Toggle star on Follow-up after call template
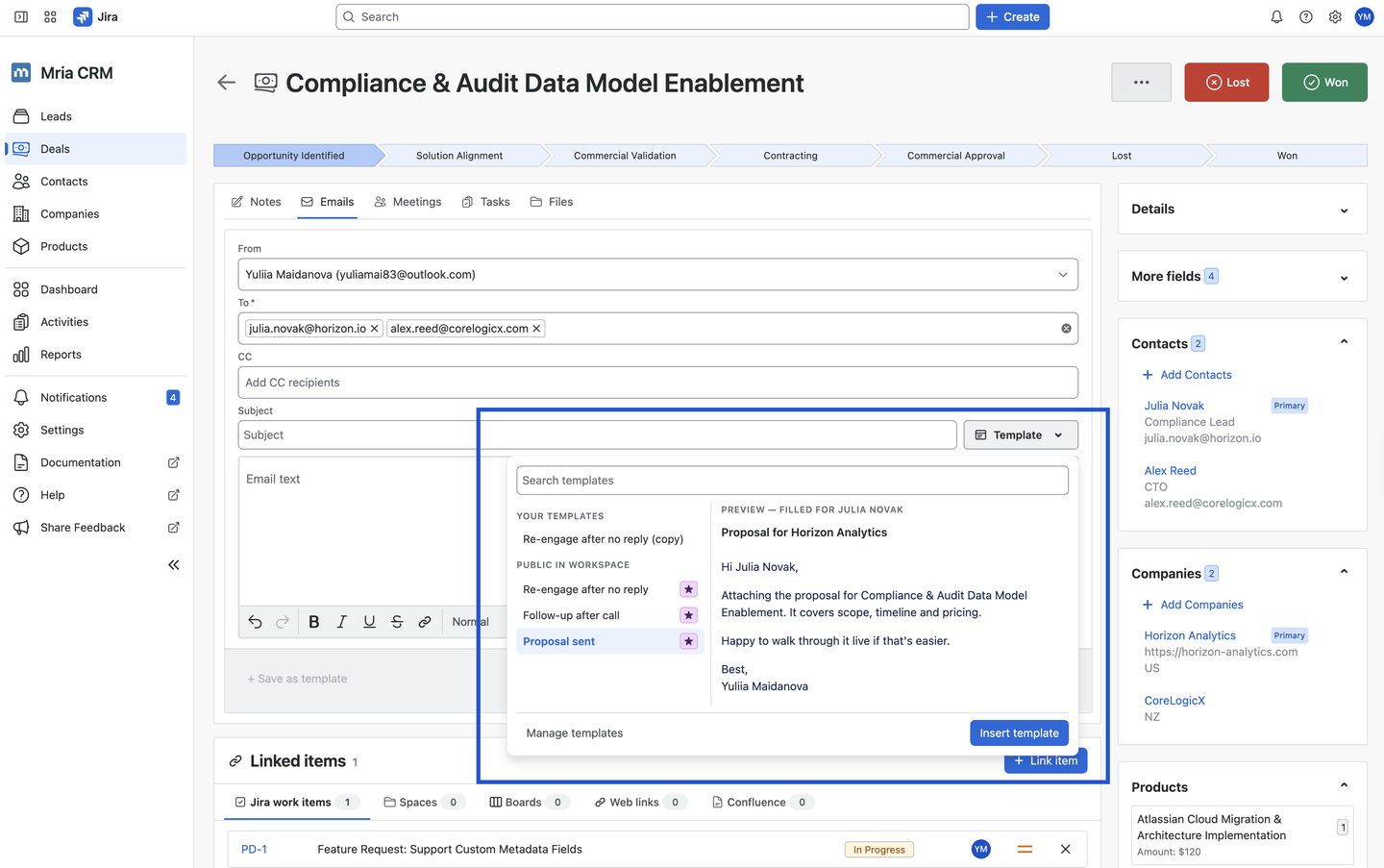This screenshot has width=1384, height=868. [x=688, y=615]
